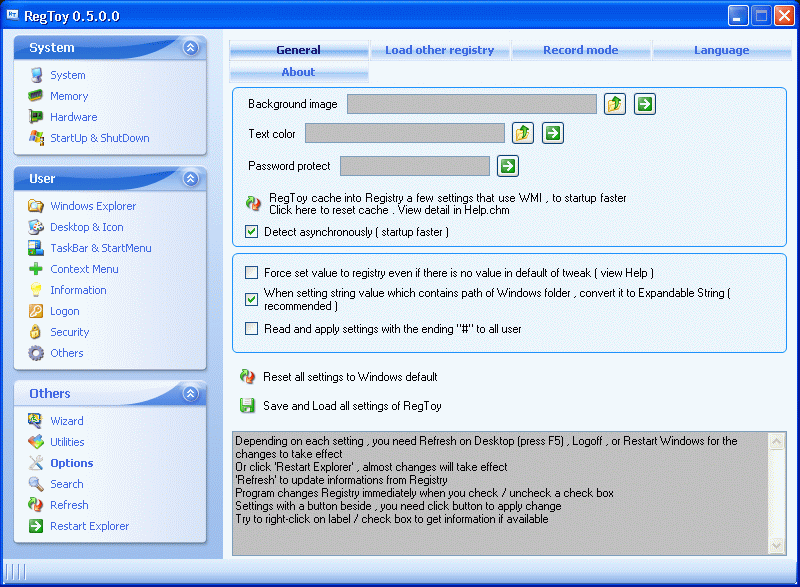Open the StartUp & ShutDown link

100,138
